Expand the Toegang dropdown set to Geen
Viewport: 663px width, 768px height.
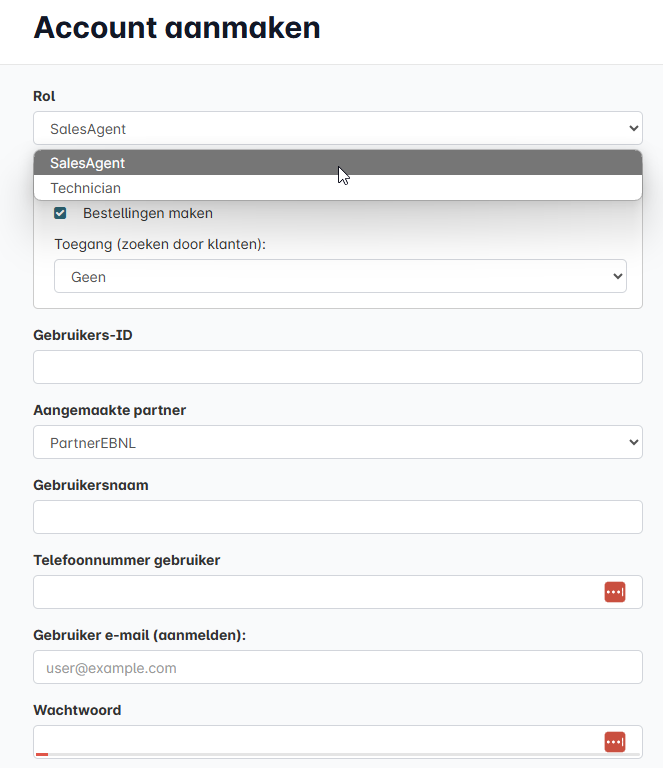[x=340, y=277]
